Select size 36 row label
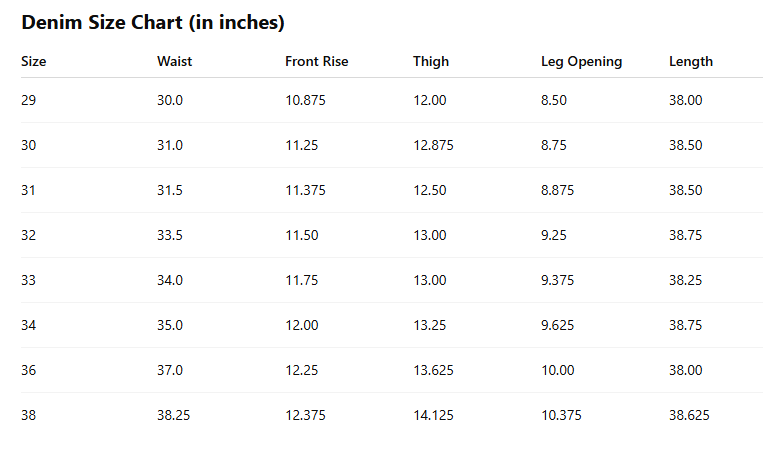This screenshot has width=763, height=460. pyautogui.click(x=28, y=370)
